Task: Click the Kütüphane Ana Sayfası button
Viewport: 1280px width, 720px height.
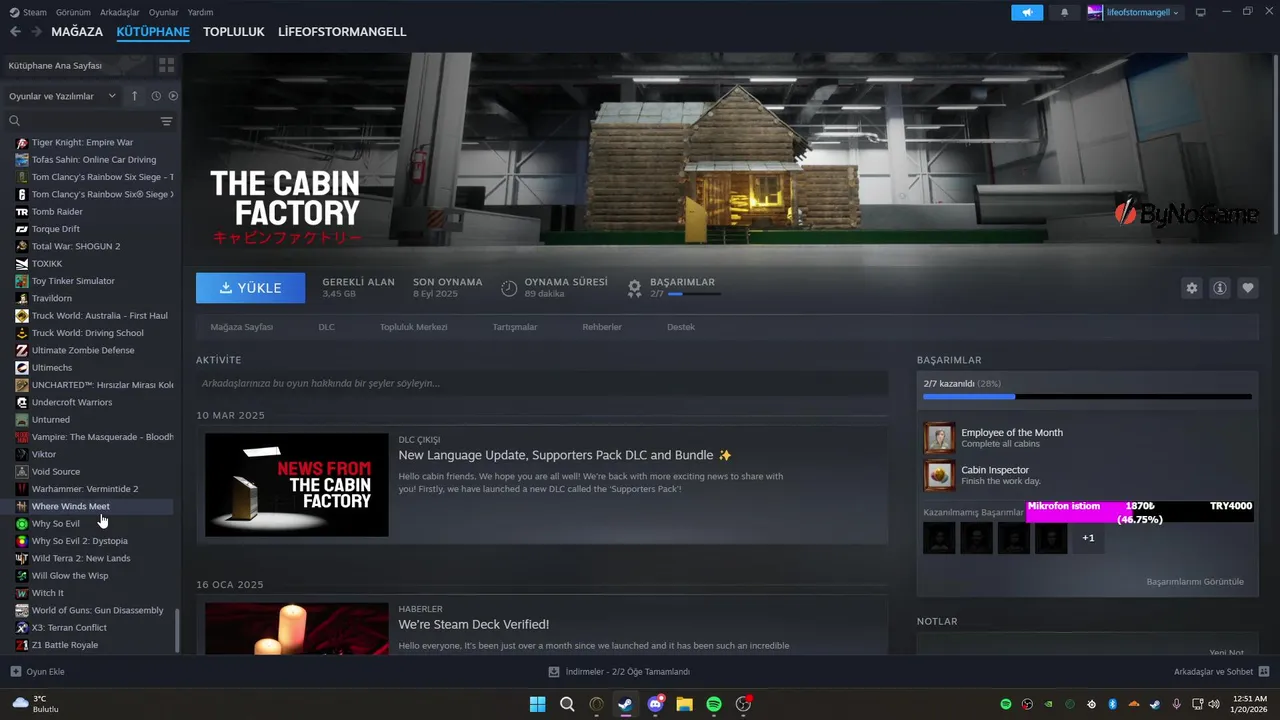Action: (x=76, y=65)
